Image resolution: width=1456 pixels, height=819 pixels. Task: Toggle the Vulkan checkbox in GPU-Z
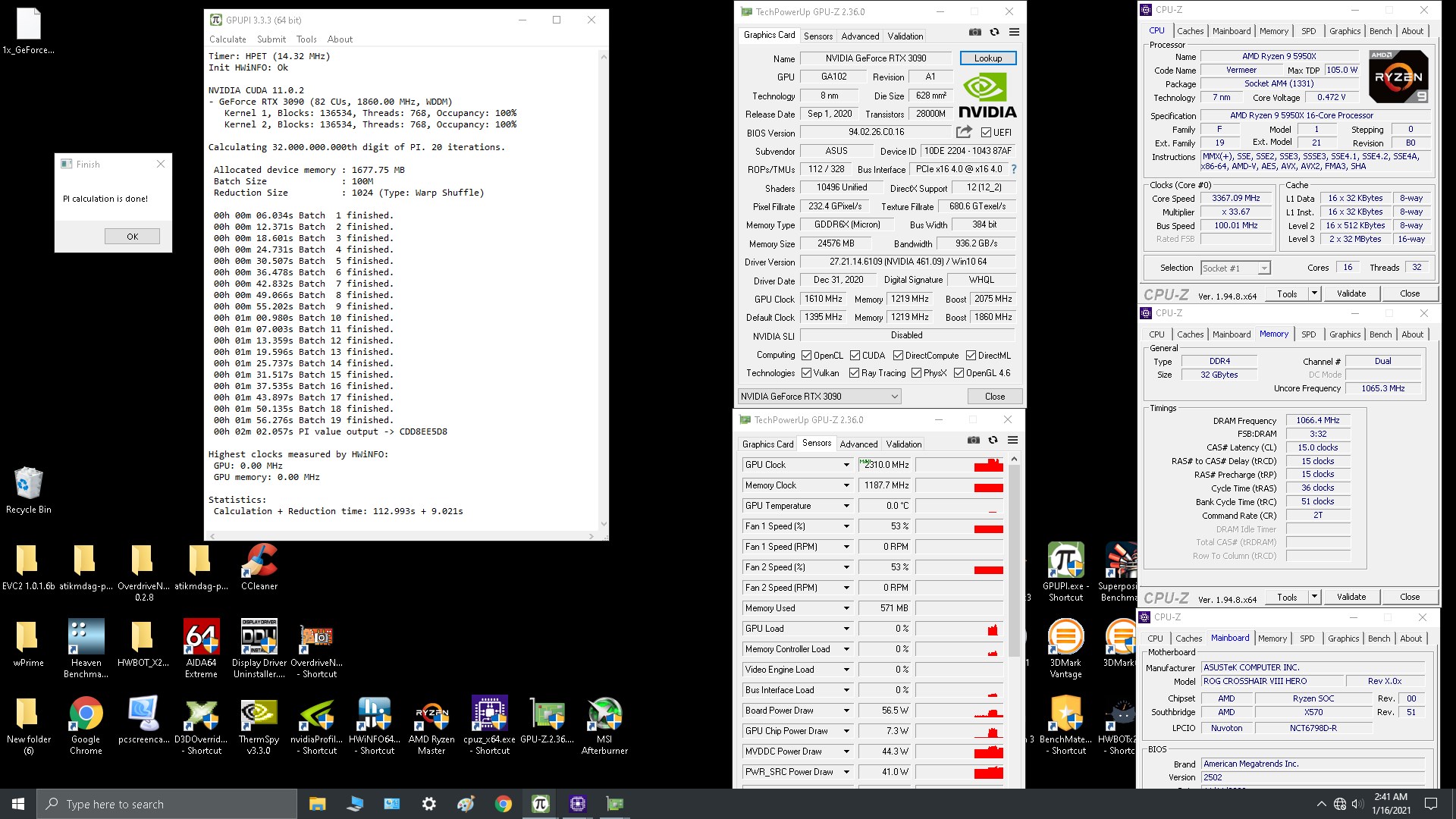pos(806,373)
